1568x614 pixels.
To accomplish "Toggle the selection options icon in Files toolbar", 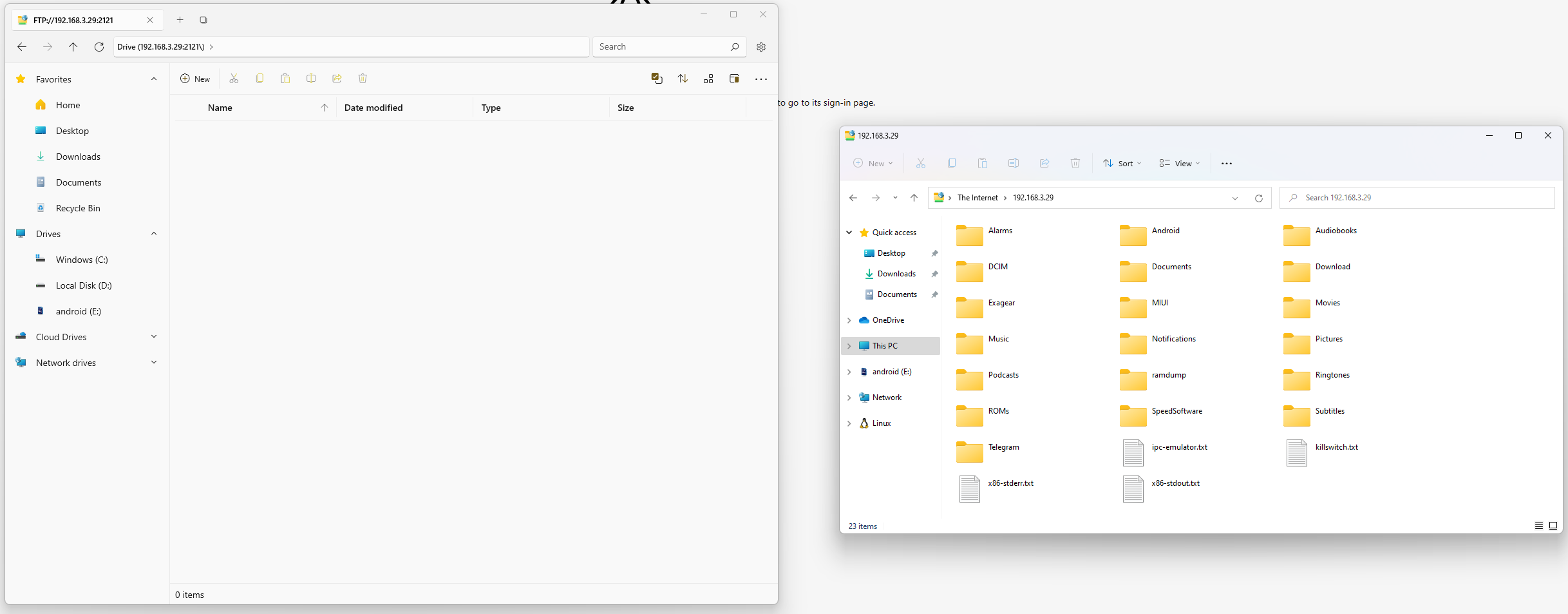I will tap(657, 79).
